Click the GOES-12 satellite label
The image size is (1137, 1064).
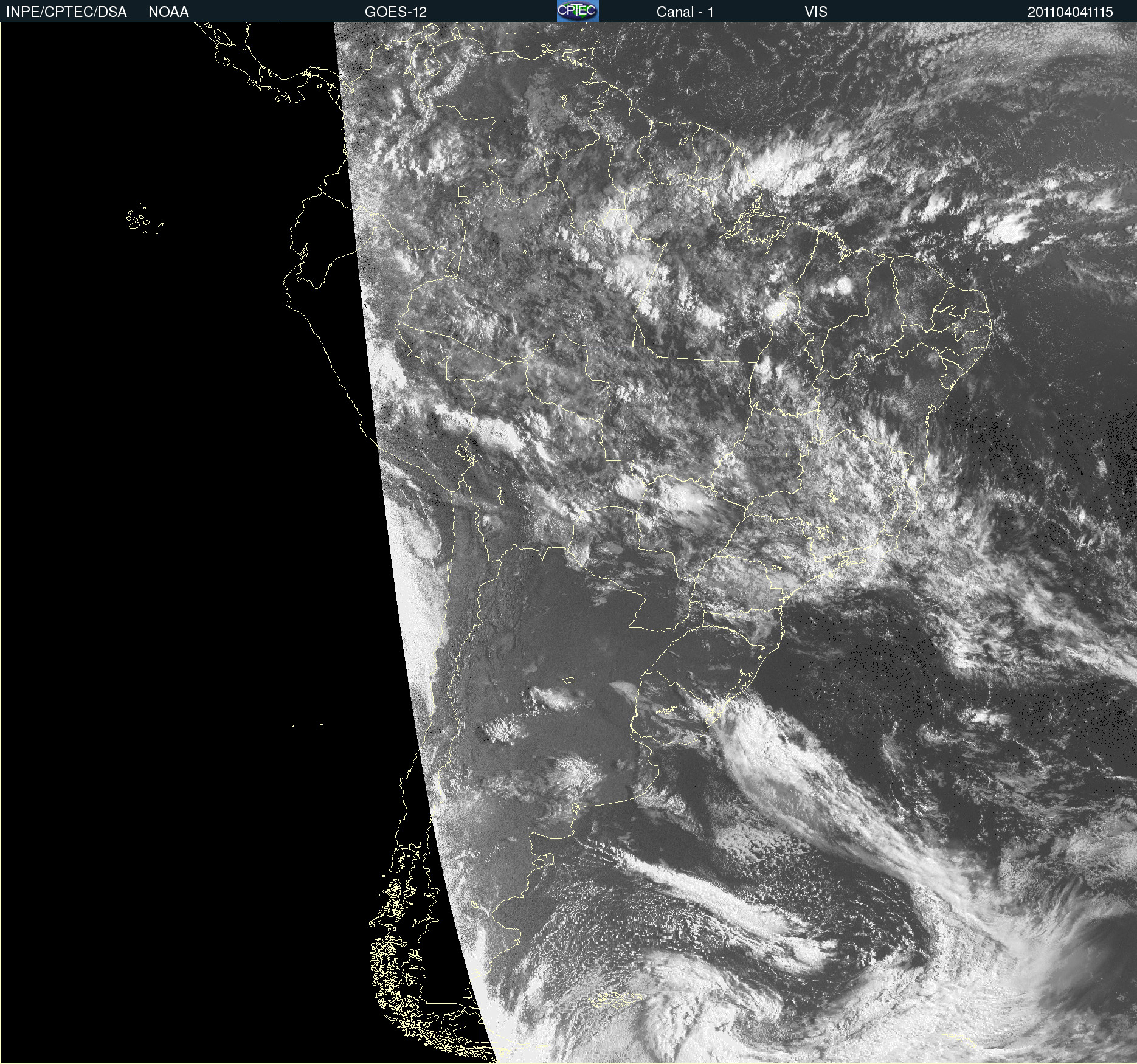pyautogui.click(x=396, y=12)
